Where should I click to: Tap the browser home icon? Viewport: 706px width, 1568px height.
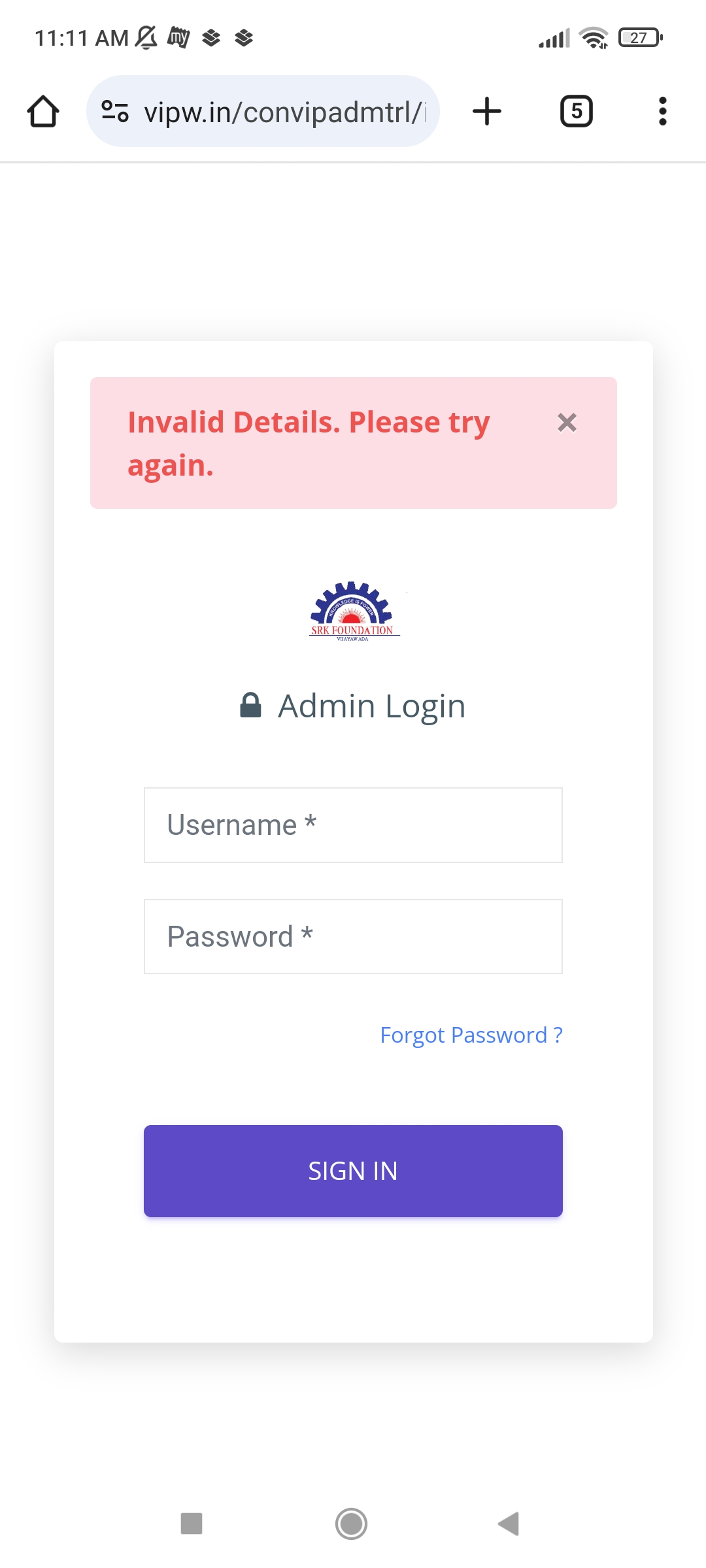coord(43,111)
